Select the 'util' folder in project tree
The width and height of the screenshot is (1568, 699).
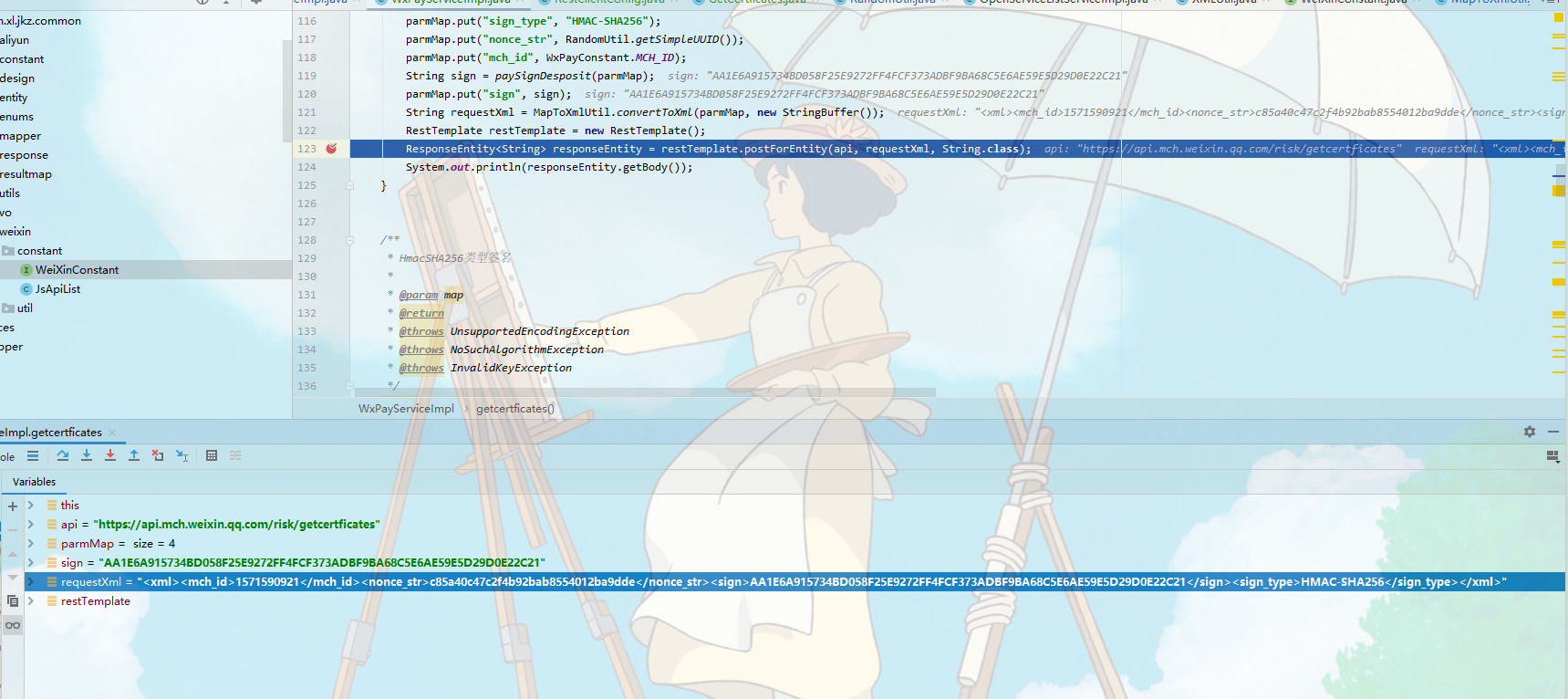click(x=25, y=308)
